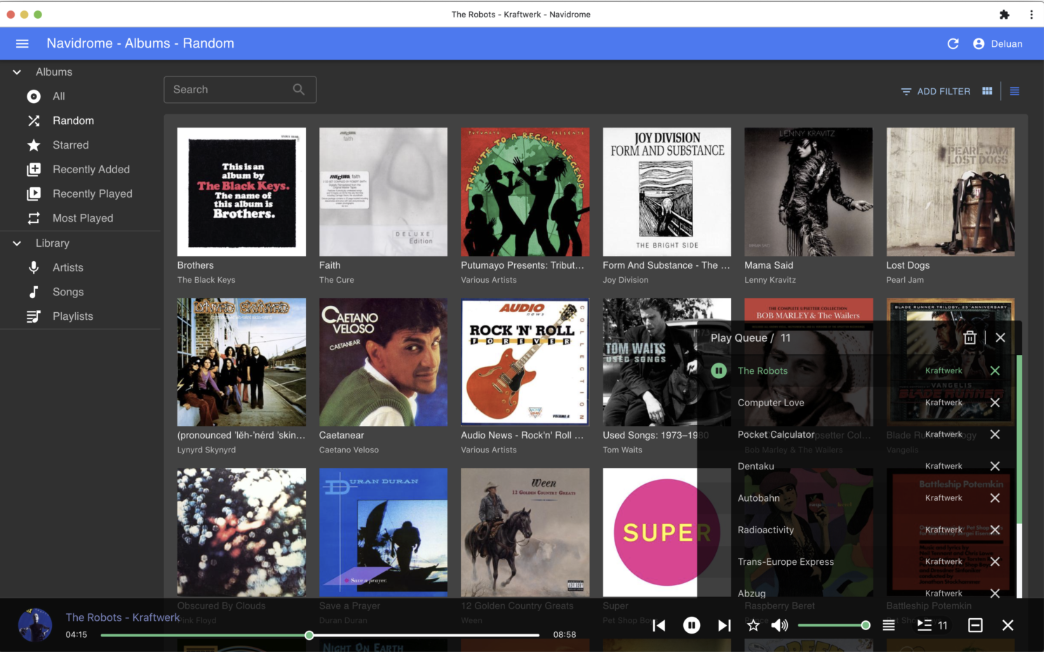Collapse the Albums section in the sidebar

17,72
